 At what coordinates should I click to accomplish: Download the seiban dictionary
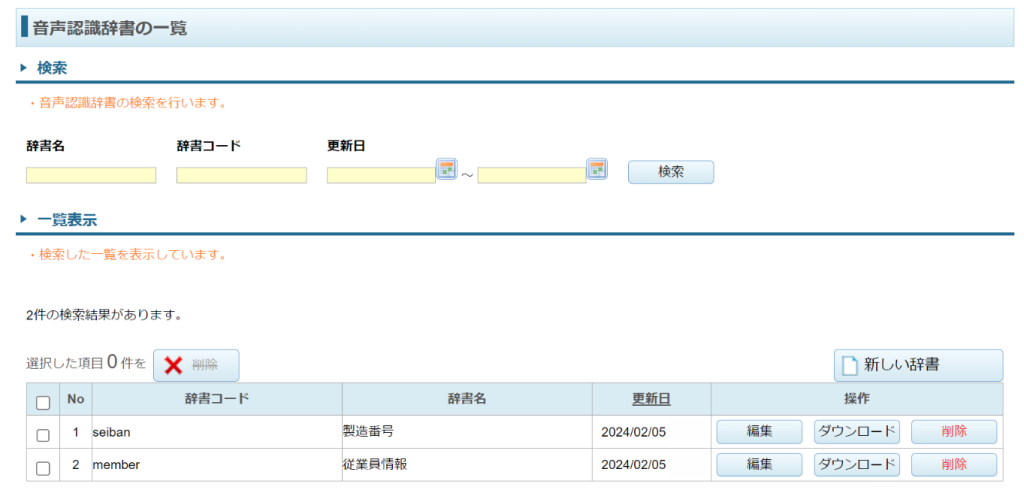(856, 432)
